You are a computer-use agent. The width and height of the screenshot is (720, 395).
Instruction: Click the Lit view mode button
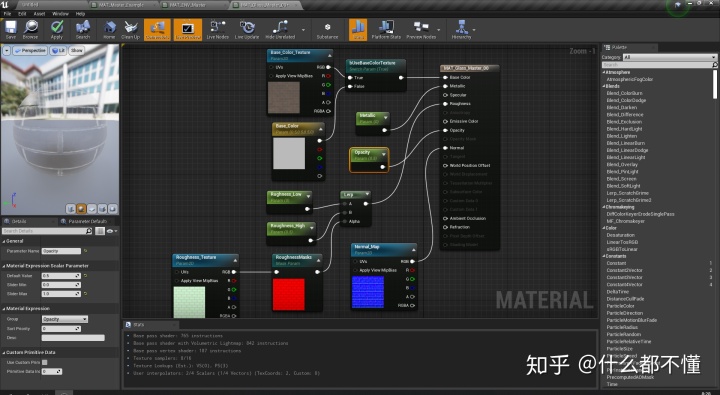point(58,51)
